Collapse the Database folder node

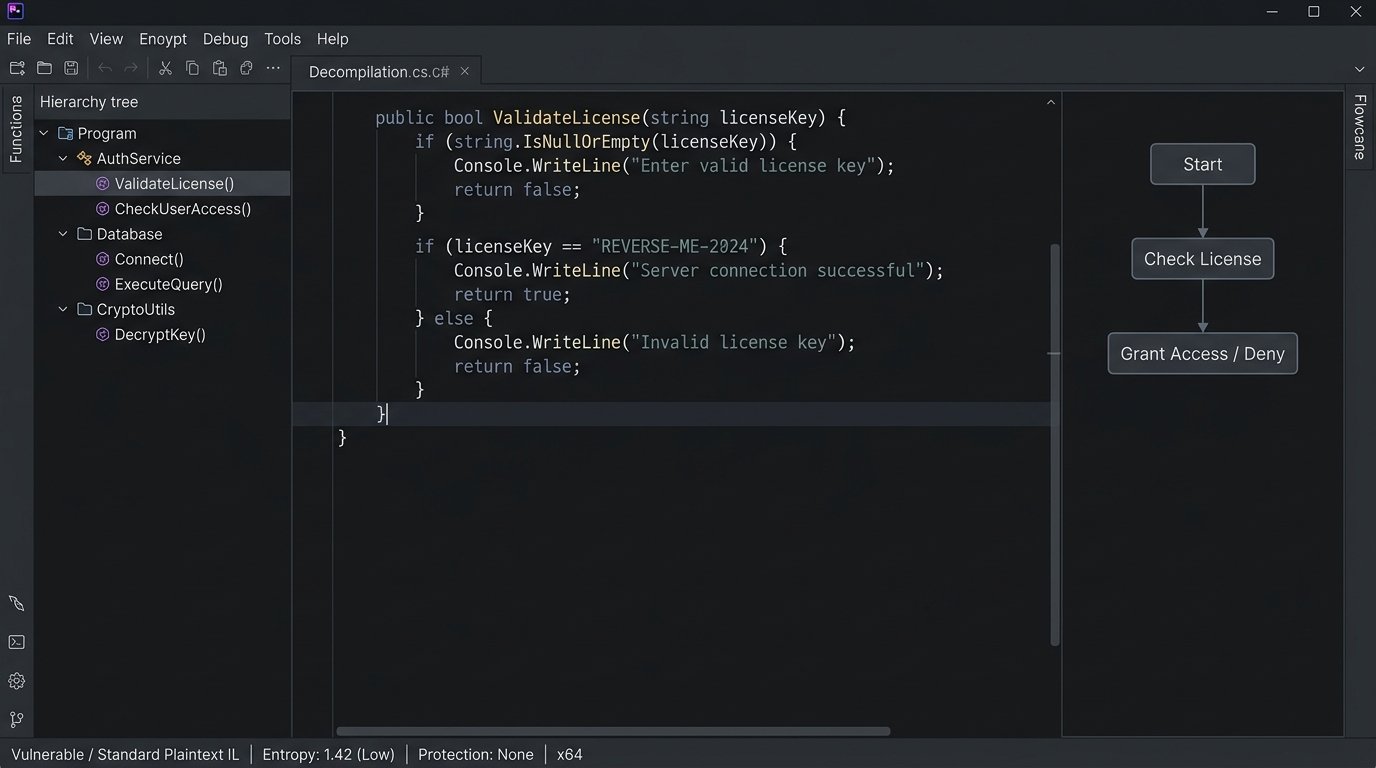63,234
